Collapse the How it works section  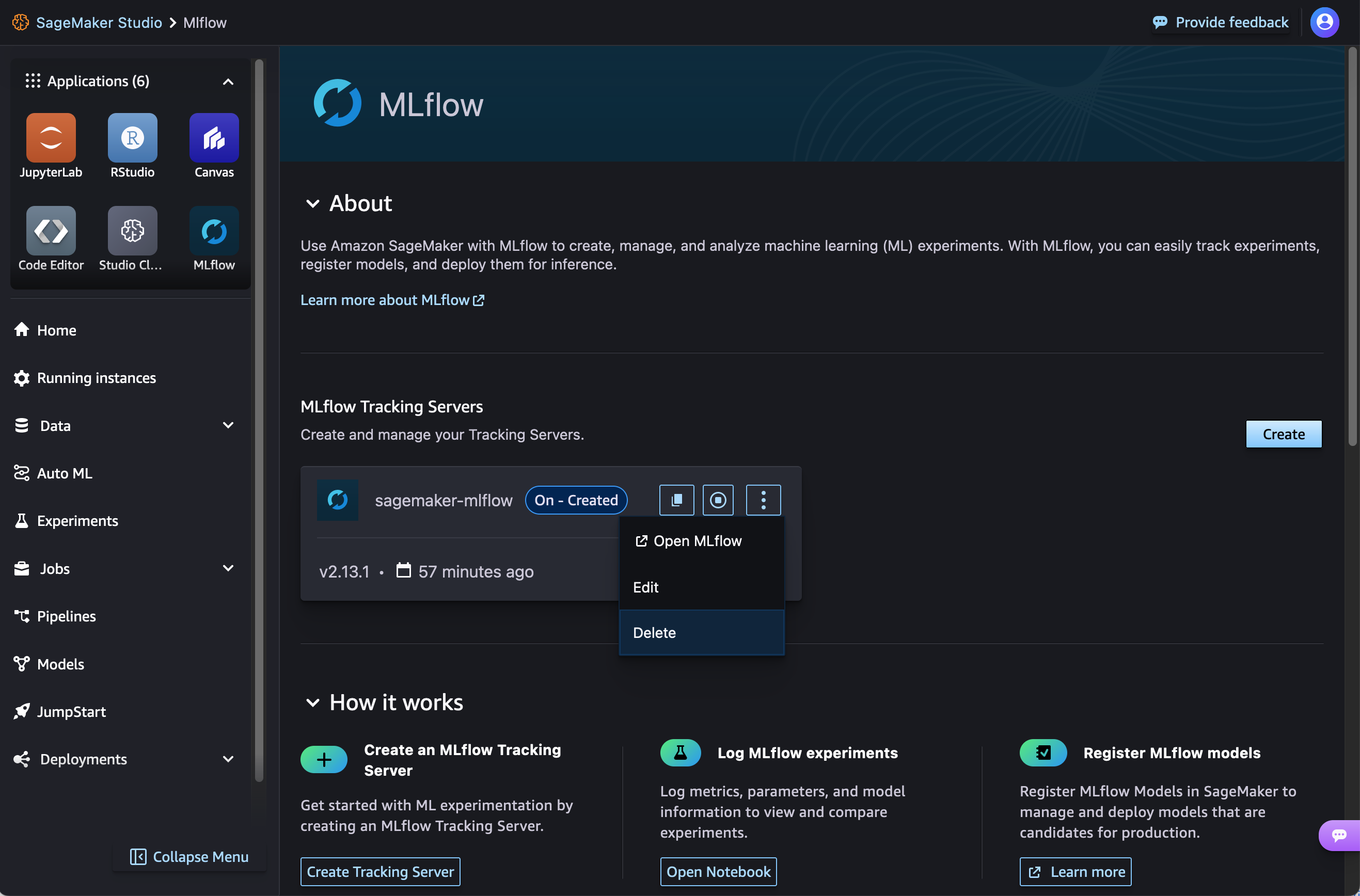[x=312, y=701]
